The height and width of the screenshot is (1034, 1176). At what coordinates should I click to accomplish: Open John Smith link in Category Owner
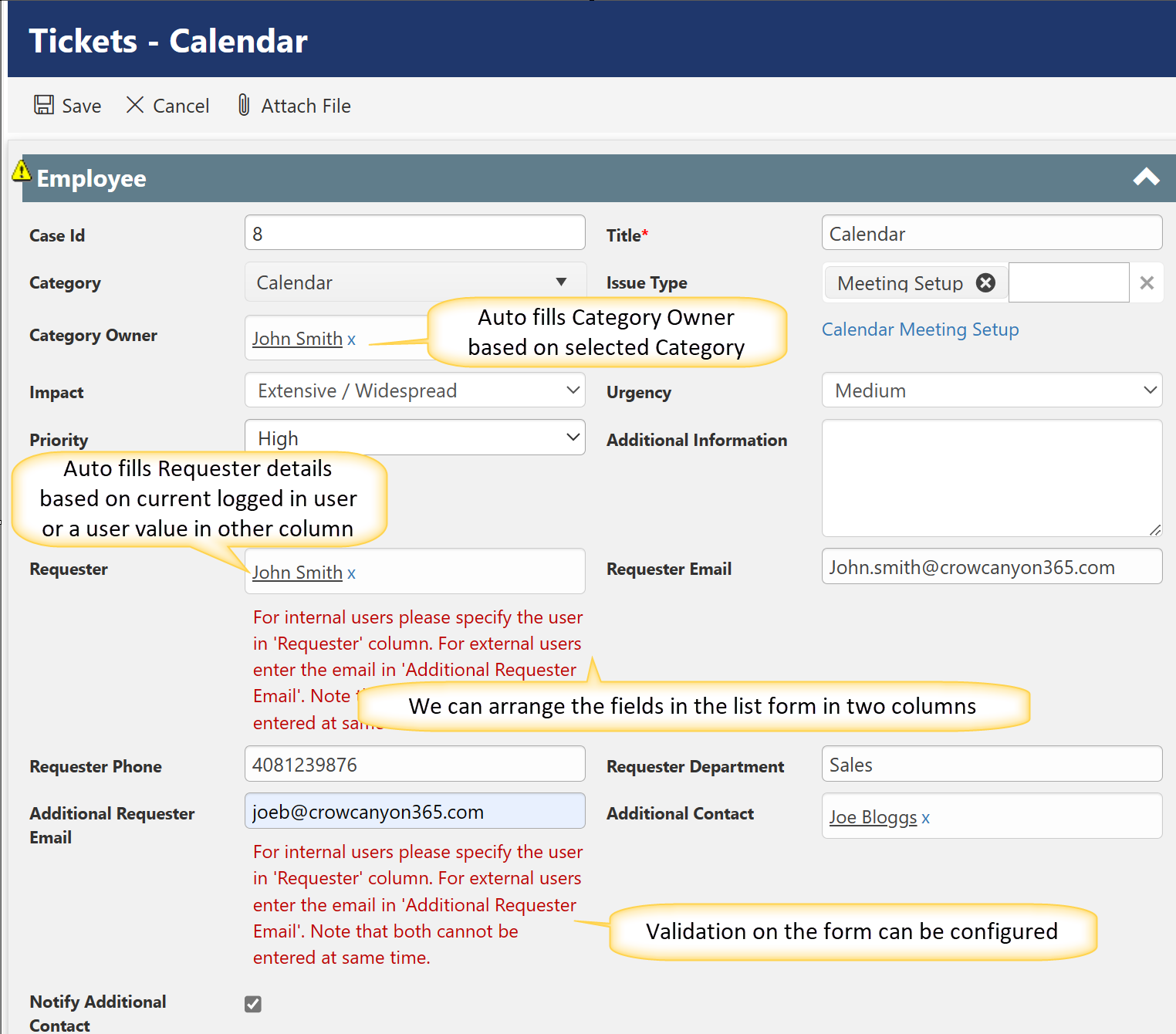tap(297, 339)
